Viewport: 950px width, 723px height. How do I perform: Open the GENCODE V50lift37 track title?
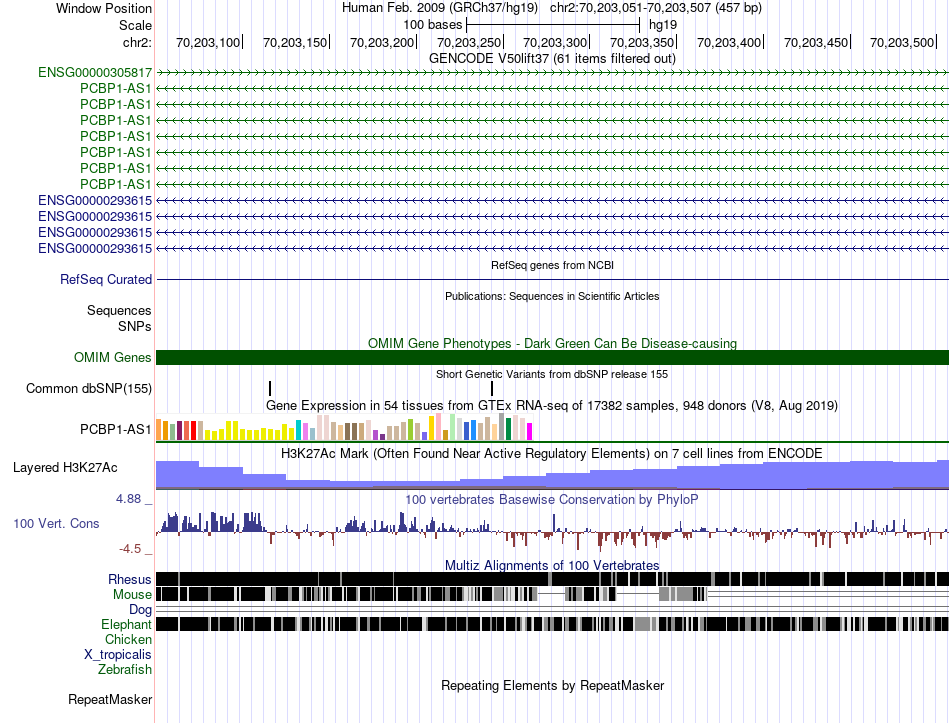click(x=552, y=58)
